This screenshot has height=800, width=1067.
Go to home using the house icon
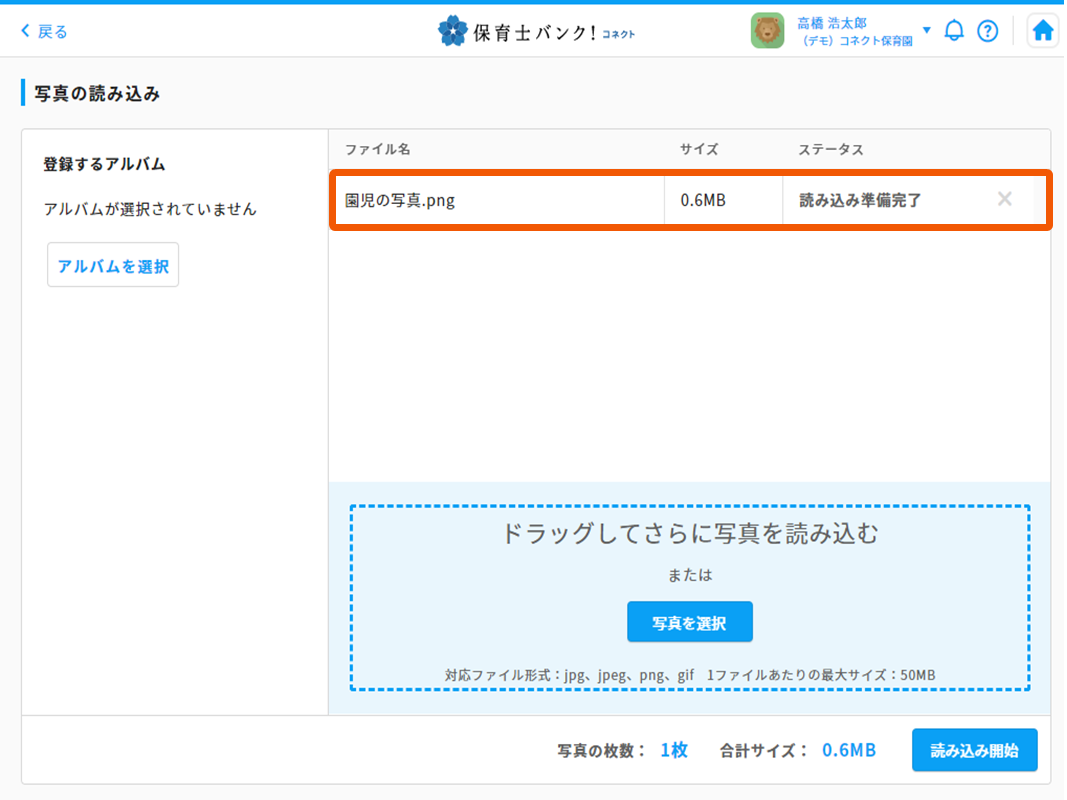(x=1043, y=31)
